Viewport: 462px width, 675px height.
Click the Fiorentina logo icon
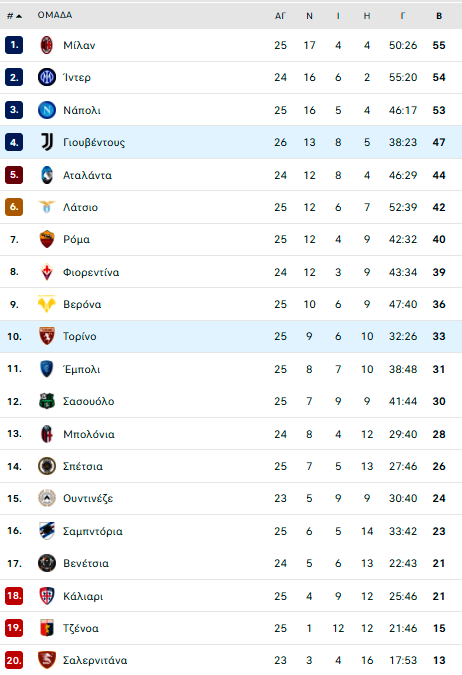tap(47, 272)
